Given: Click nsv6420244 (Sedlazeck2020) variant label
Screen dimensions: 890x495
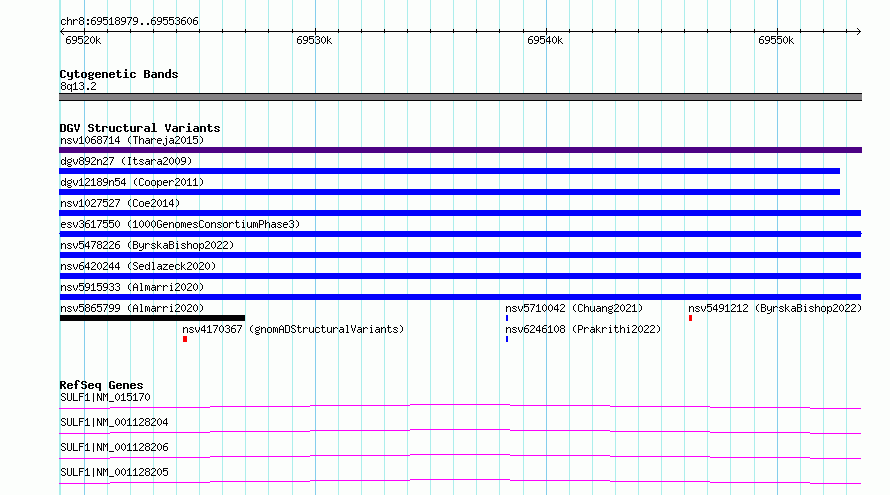Looking at the screenshot, I should 138,266.
